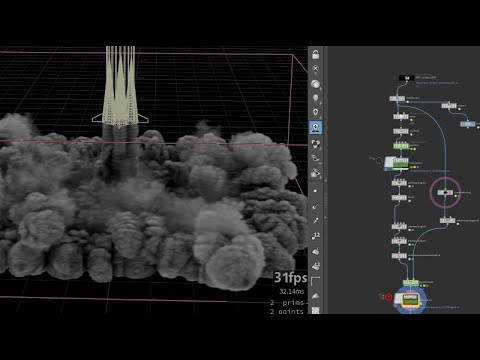Image resolution: width=480 pixels, height=360 pixels.
Task: Toggle the primitive numbers '42' icon
Action: (315, 266)
